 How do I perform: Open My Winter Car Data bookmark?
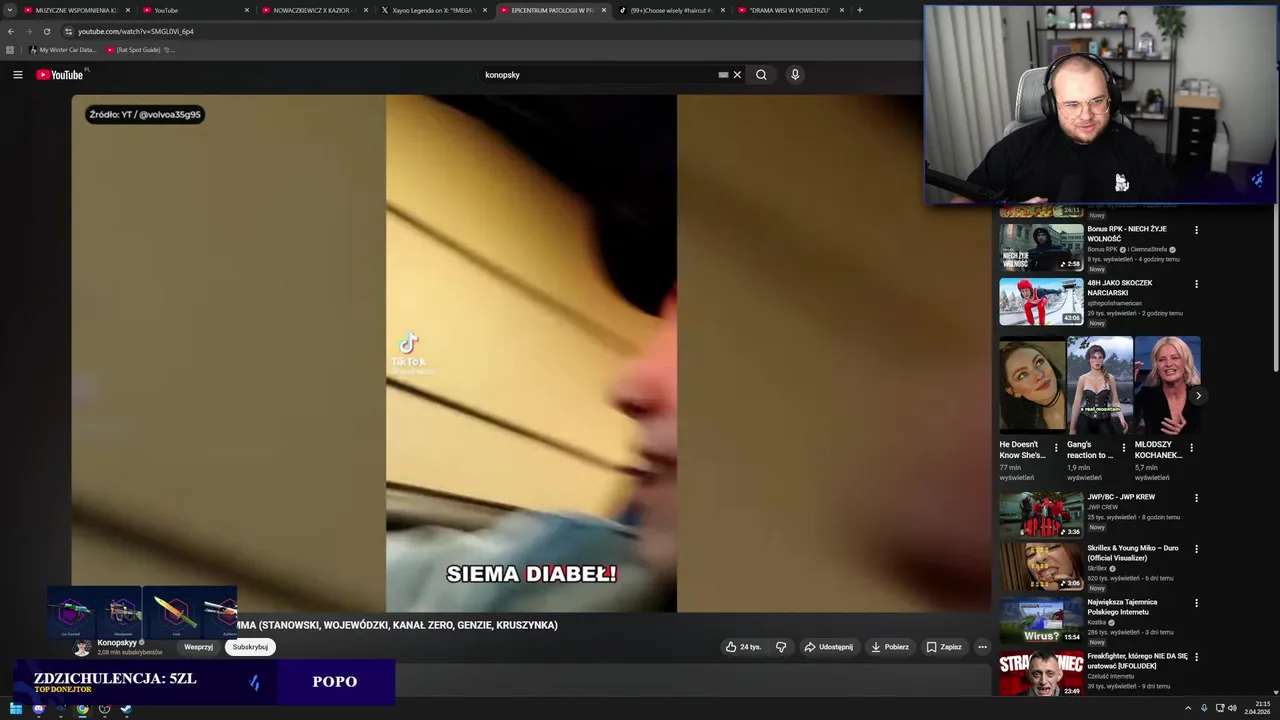(x=62, y=50)
